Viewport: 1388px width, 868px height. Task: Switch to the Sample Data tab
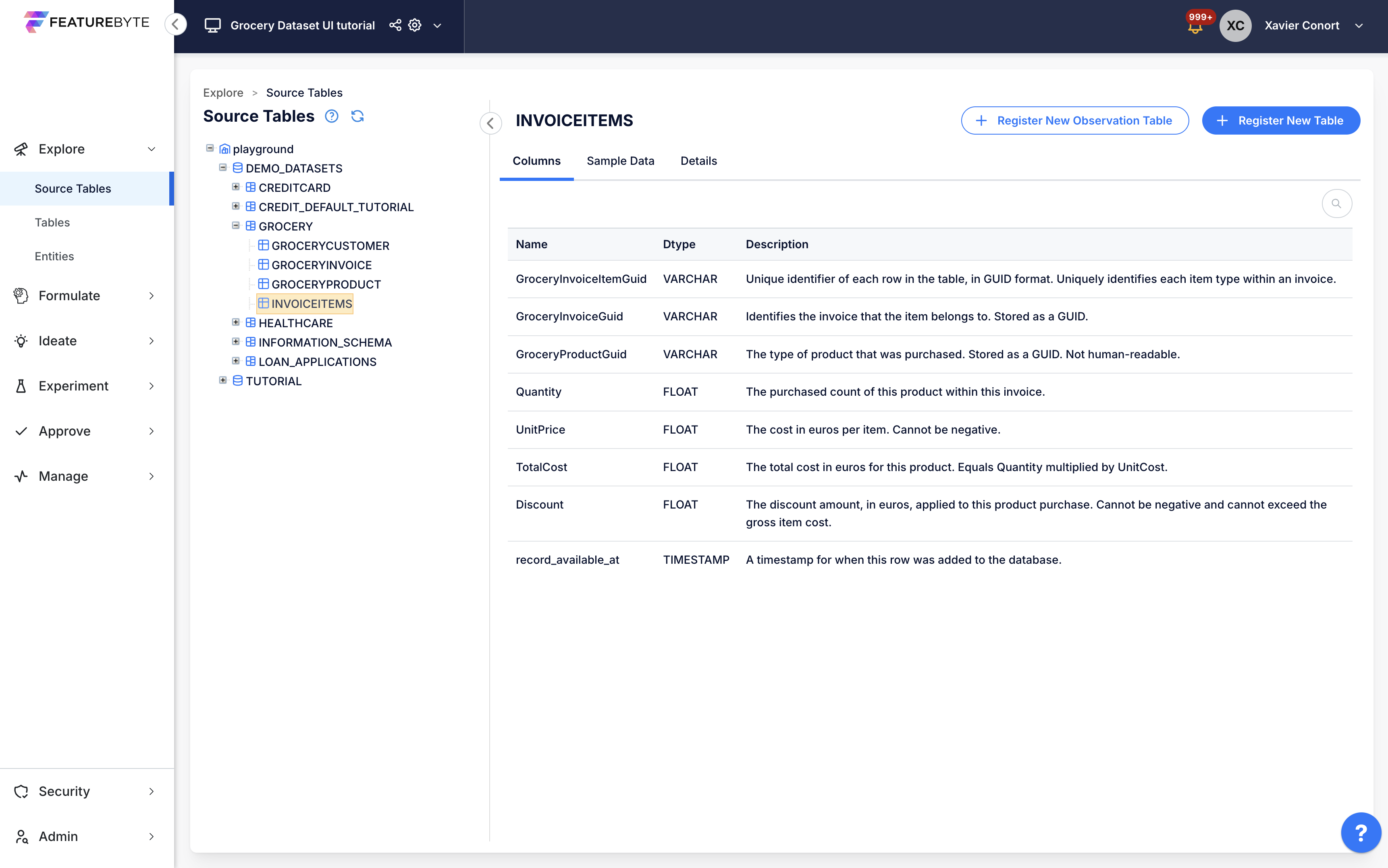pos(620,161)
